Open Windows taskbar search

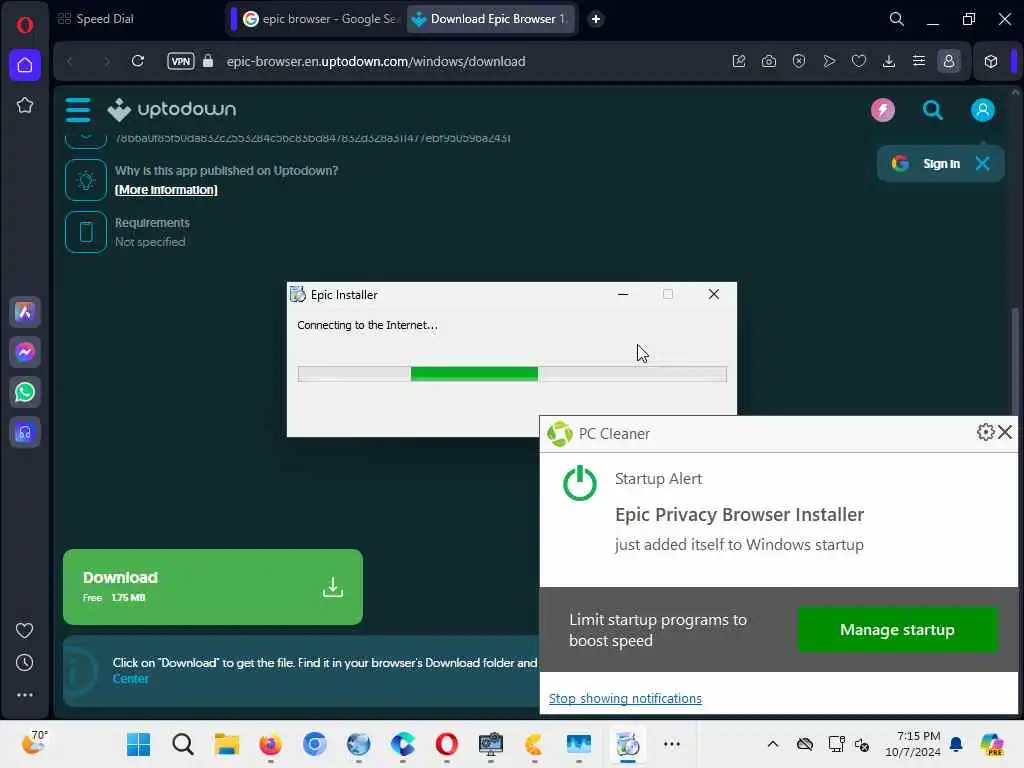pyautogui.click(x=182, y=744)
